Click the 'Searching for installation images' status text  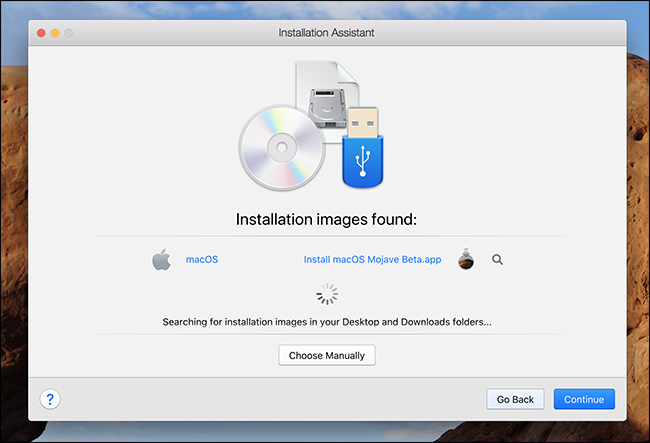tap(327, 322)
